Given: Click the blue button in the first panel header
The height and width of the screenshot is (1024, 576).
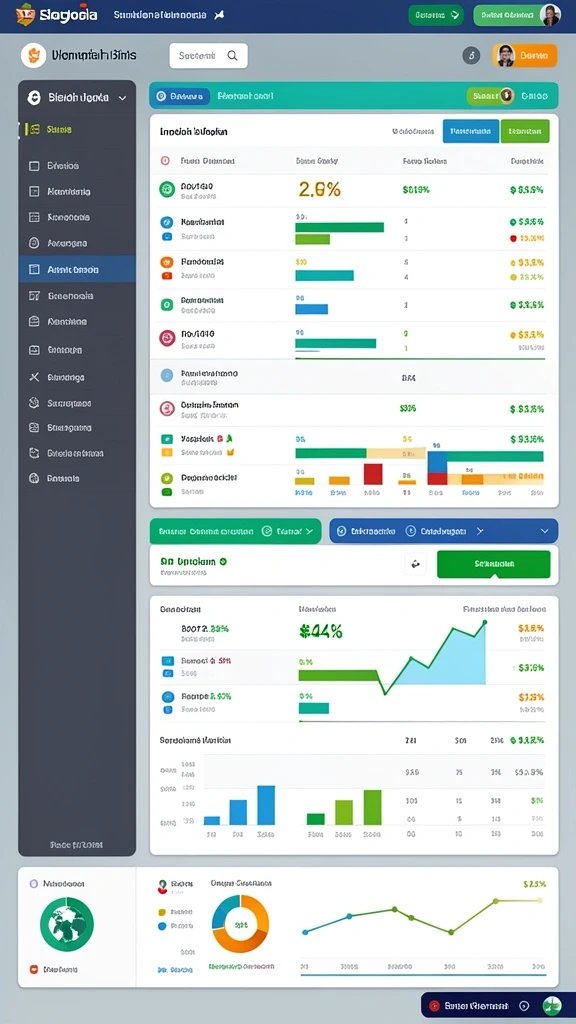Looking at the screenshot, I should [471, 131].
